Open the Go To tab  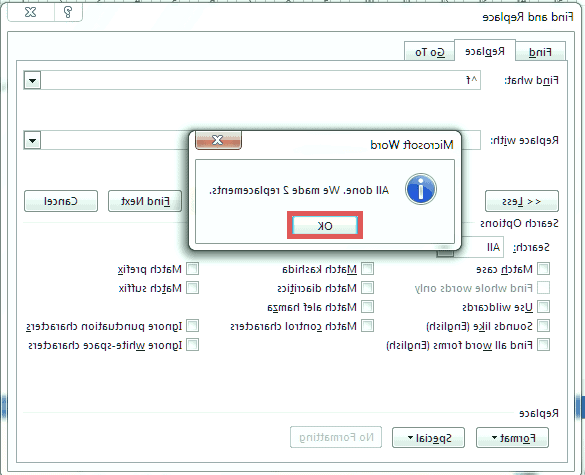pyautogui.click(x=430, y=52)
